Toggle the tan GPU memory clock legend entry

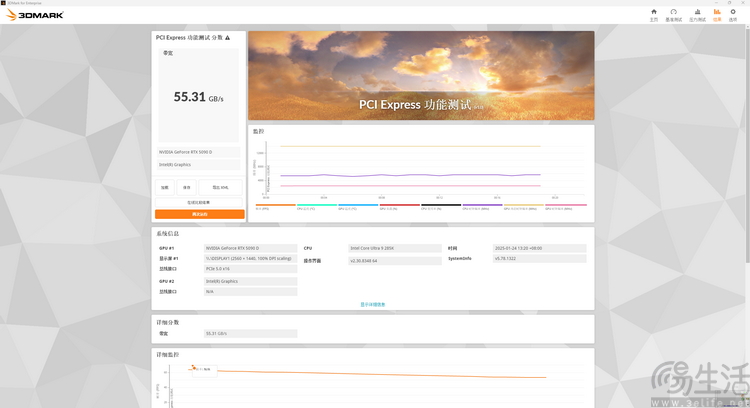pos(524,207)
